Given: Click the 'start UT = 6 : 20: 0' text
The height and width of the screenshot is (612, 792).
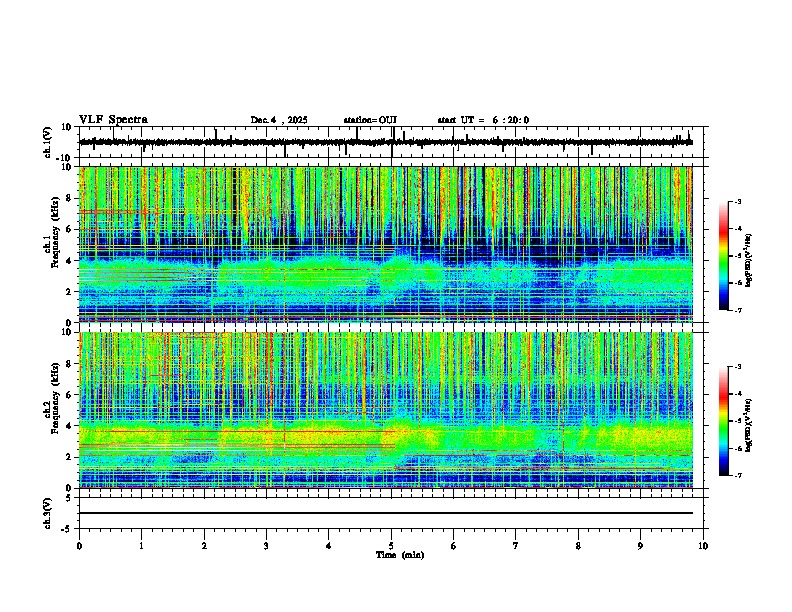Looking at the screenshot, I should 483,120.
